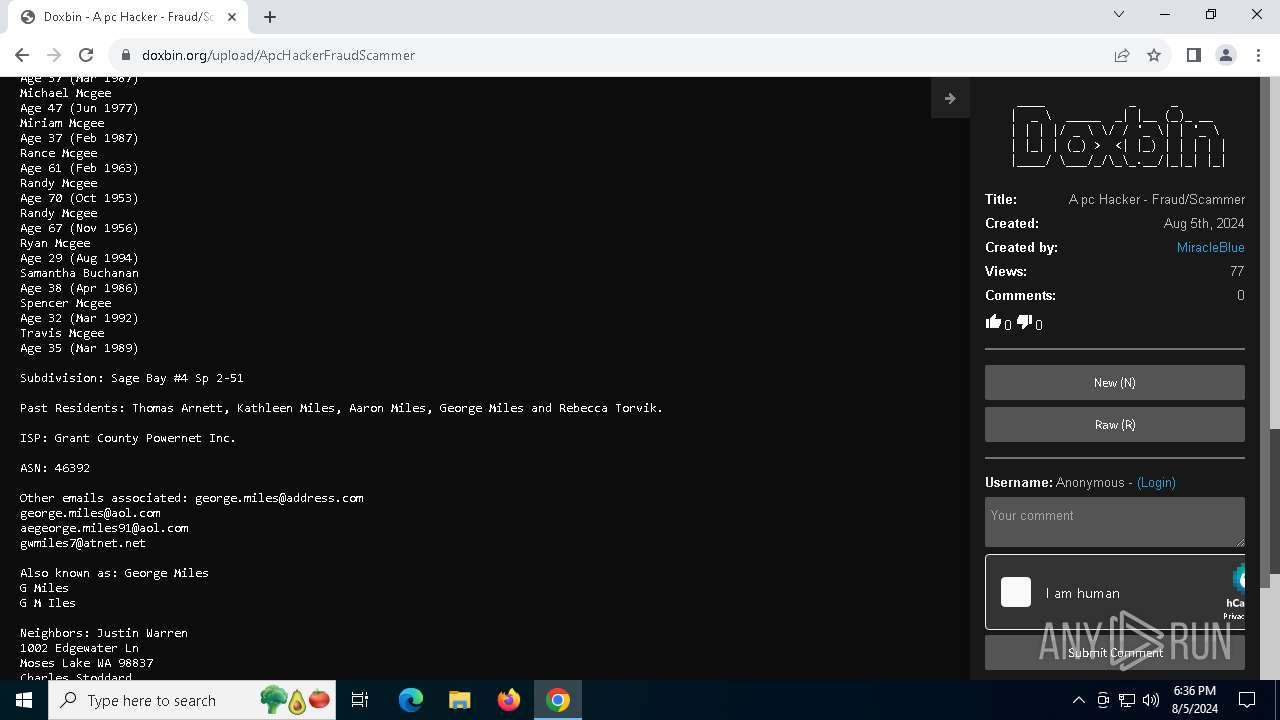Click the Login link
This screenshot has height=720, width=1280.
pyautogui.click(x=1156, y=482)
